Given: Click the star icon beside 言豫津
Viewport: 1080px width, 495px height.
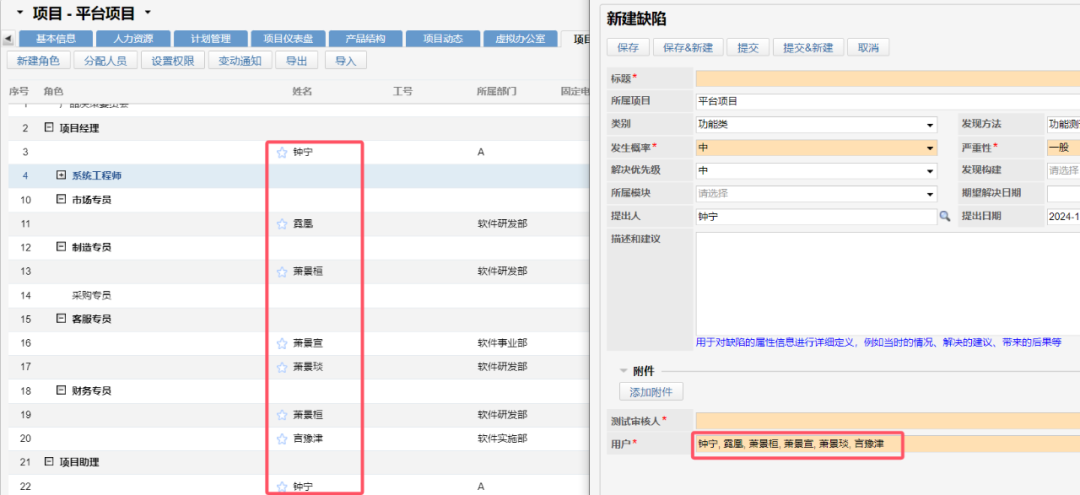Looking at the screenshot, I should pyautogui.click(x=282, y=439).
